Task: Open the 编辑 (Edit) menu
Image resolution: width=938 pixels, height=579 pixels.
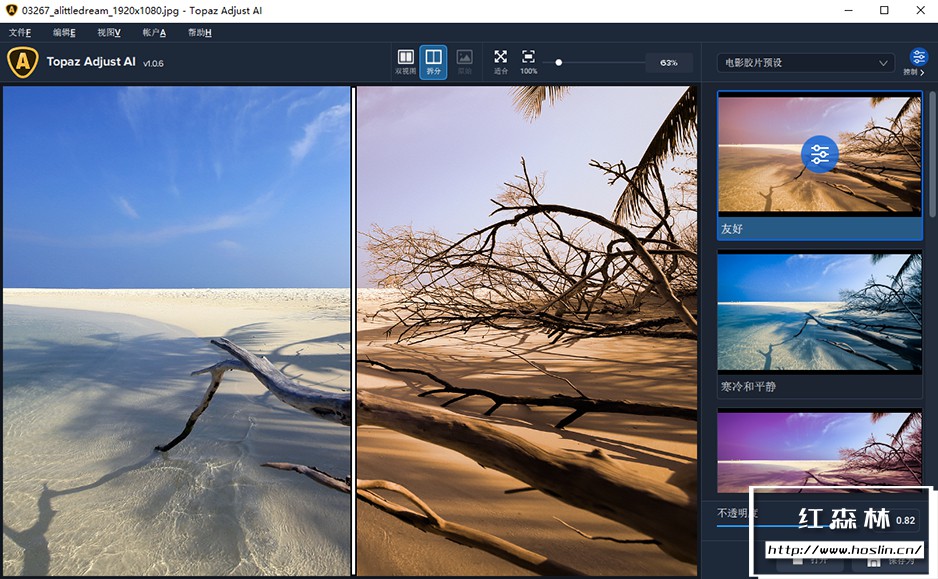Action: tap(64, 33)
